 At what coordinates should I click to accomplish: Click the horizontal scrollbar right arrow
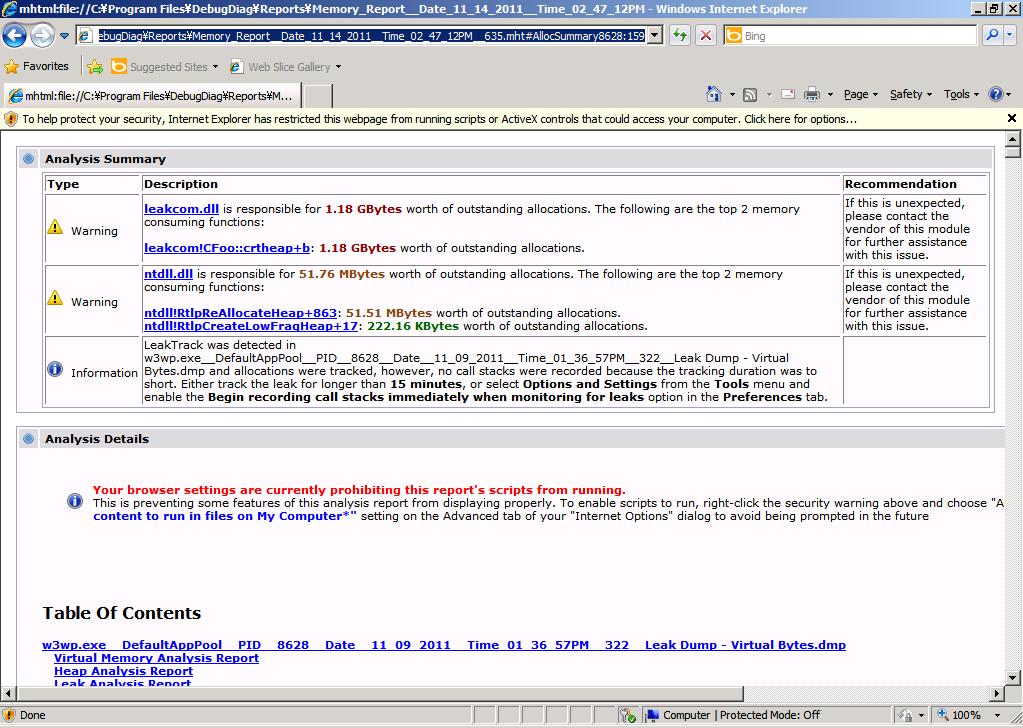click(x=996, y=694)
